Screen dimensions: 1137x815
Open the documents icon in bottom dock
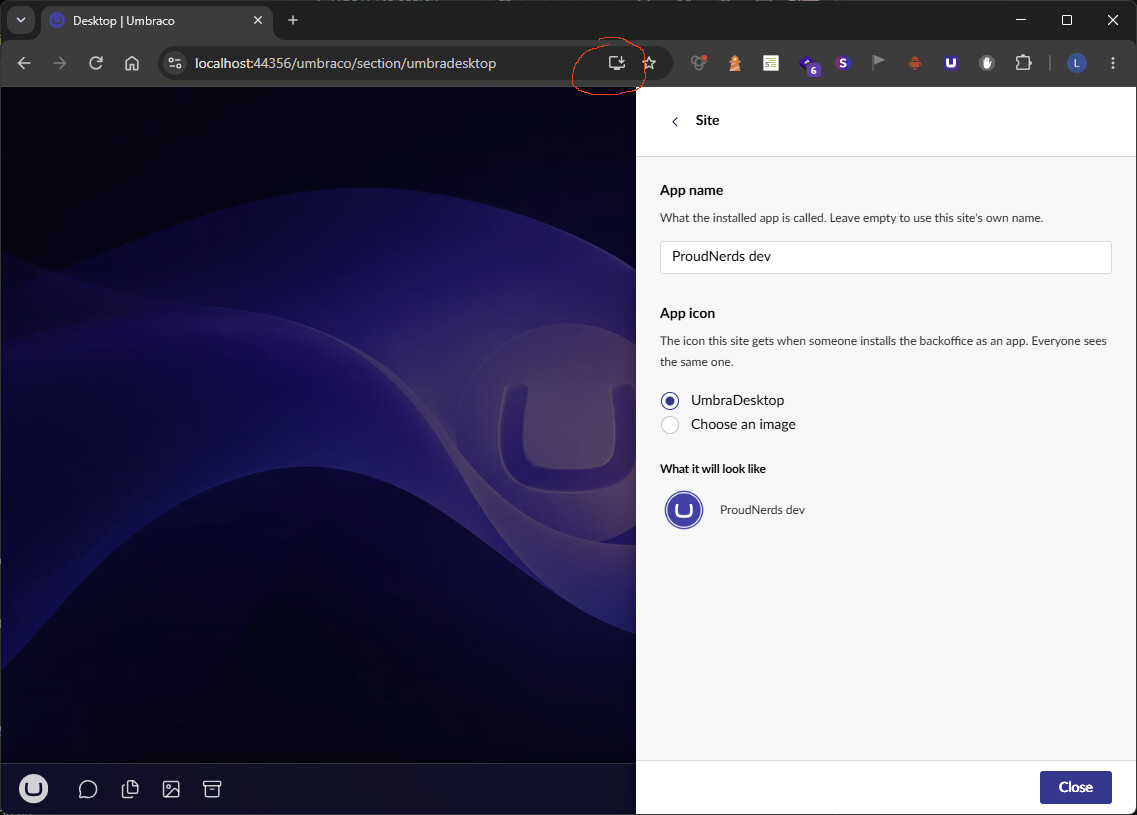(130, 789)
